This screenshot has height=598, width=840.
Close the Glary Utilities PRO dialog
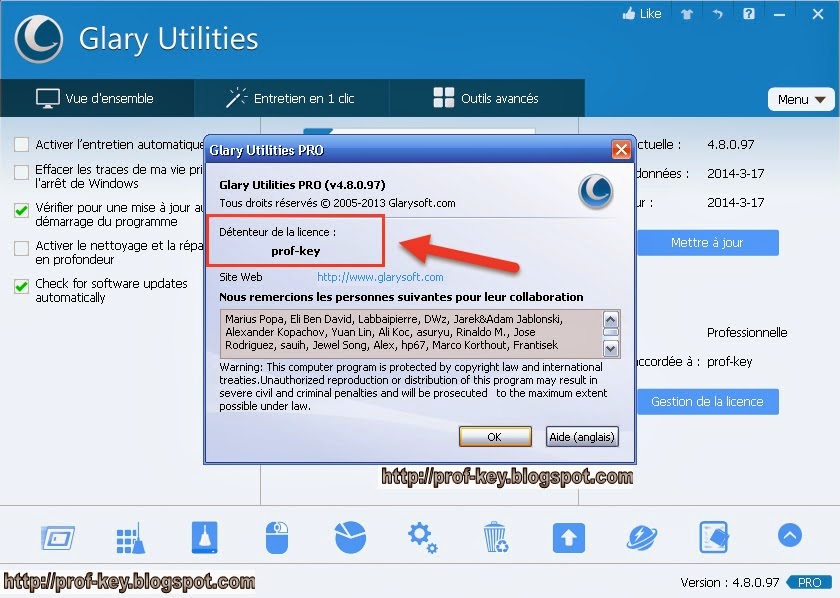[x=621, y=150]
